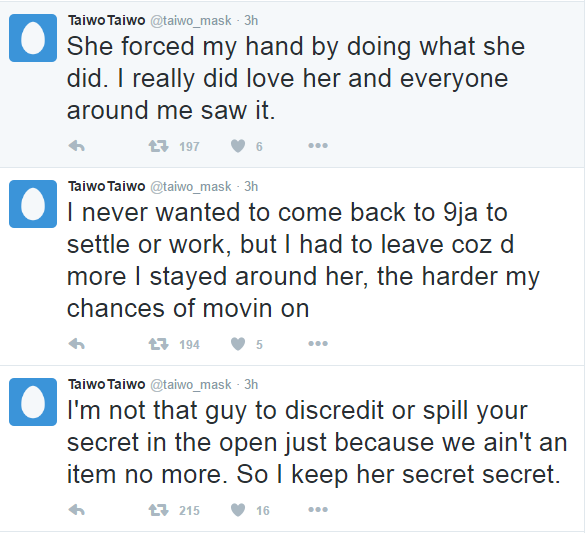This screenshot has height=533, width=585.
Task: Open the egg avatar on the second tweet
Action: [33, 204]
